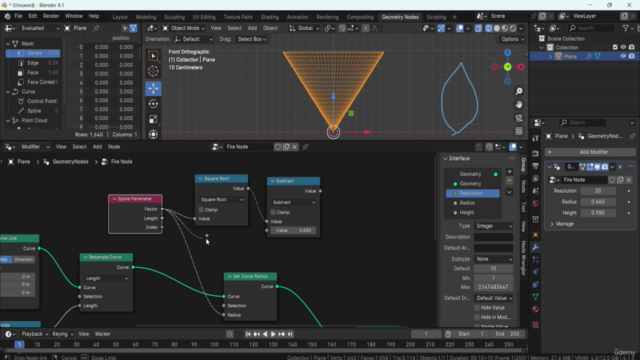Viewport: 640px width, 360px height.
Task: Open the Render menu
Action: pyautogui.click(x=51, y=16)
